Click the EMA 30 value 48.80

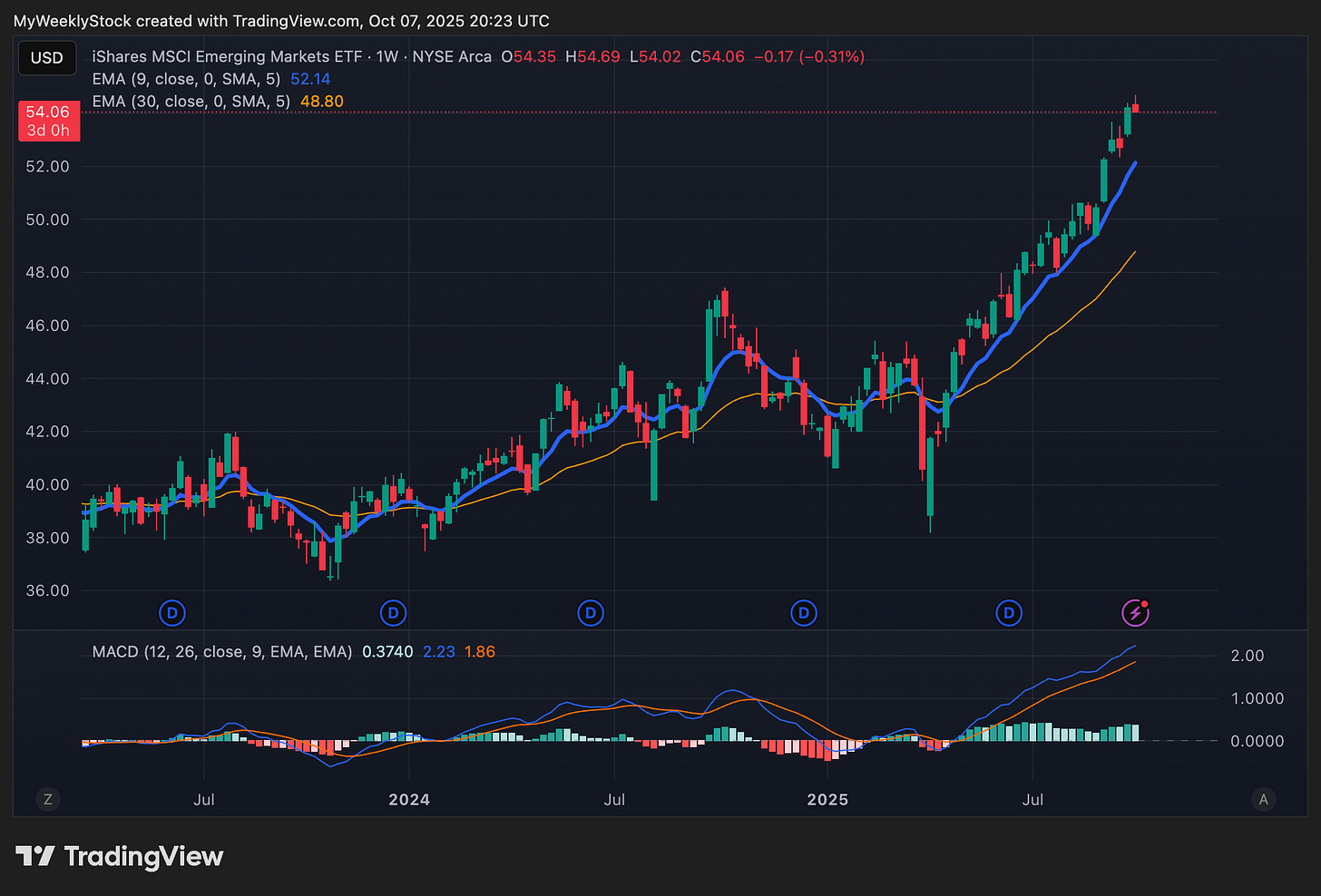pos(322,102)
